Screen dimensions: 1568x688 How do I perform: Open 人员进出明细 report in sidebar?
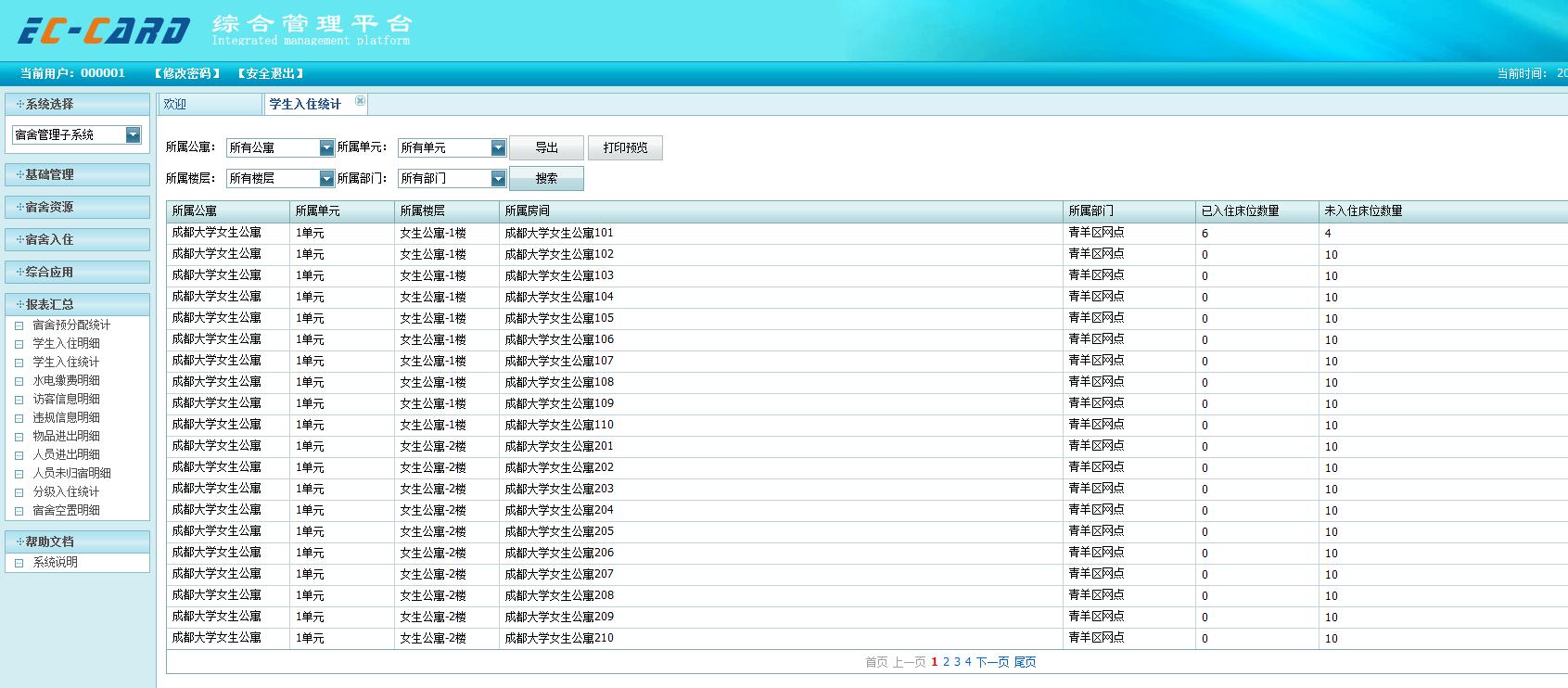[66, 455]
